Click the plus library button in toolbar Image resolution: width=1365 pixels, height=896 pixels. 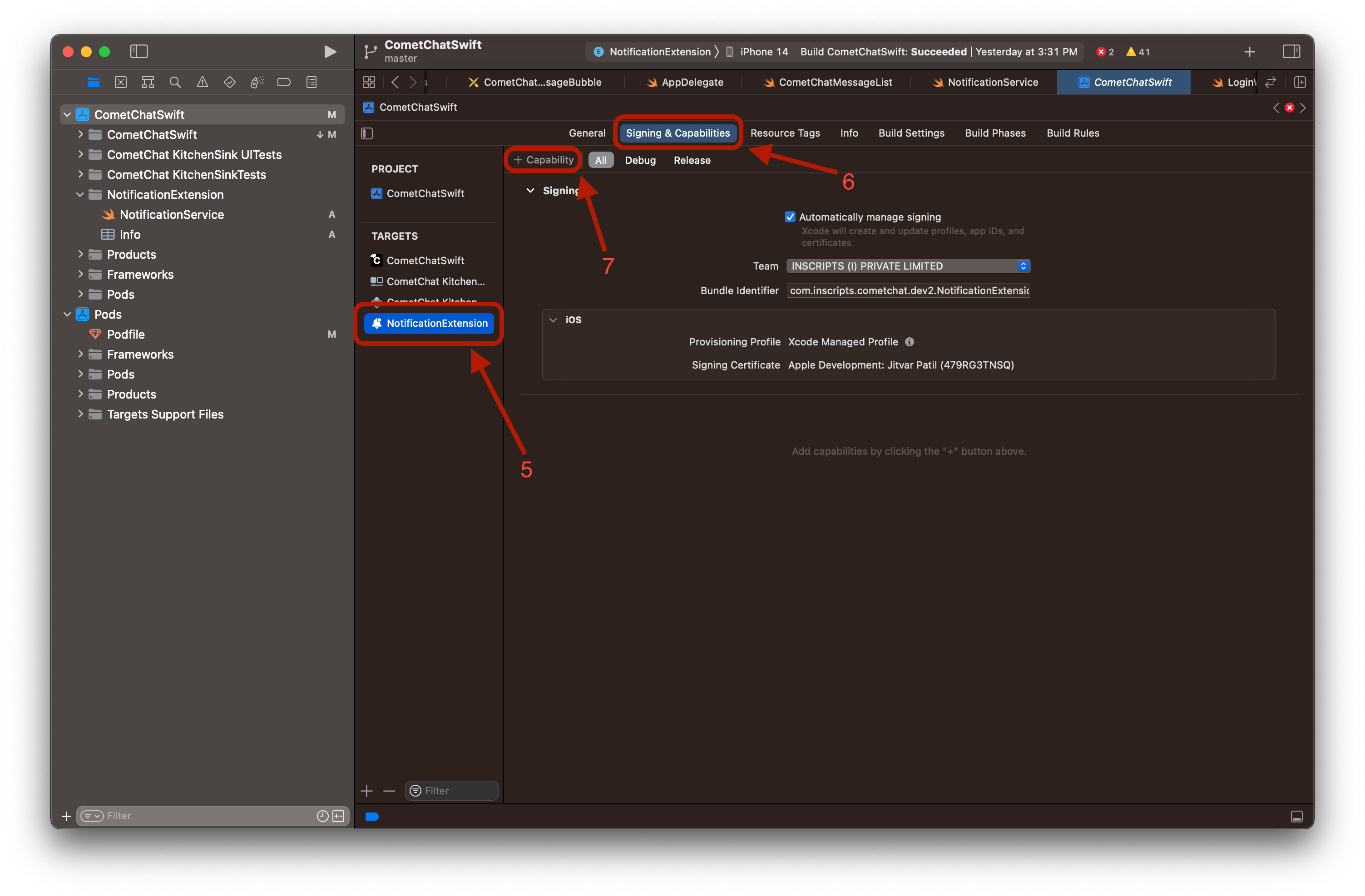(x=1250, y=52)
